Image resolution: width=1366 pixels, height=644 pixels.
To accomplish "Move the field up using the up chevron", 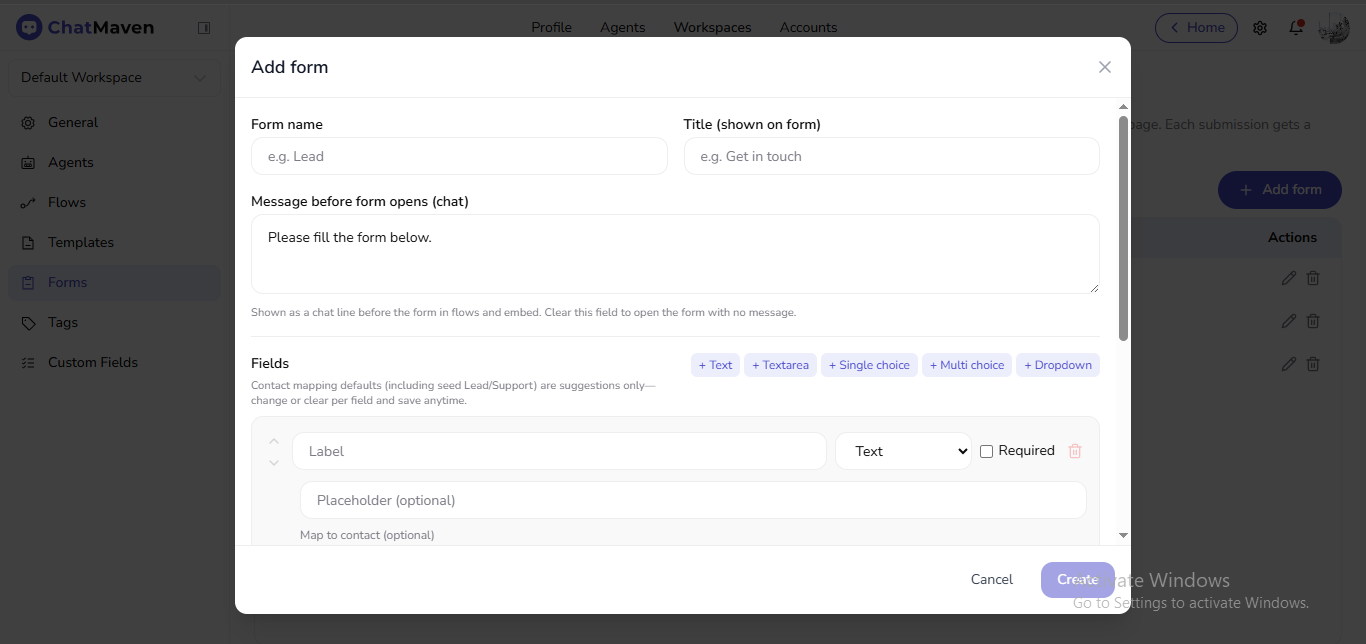I will 273,440.
